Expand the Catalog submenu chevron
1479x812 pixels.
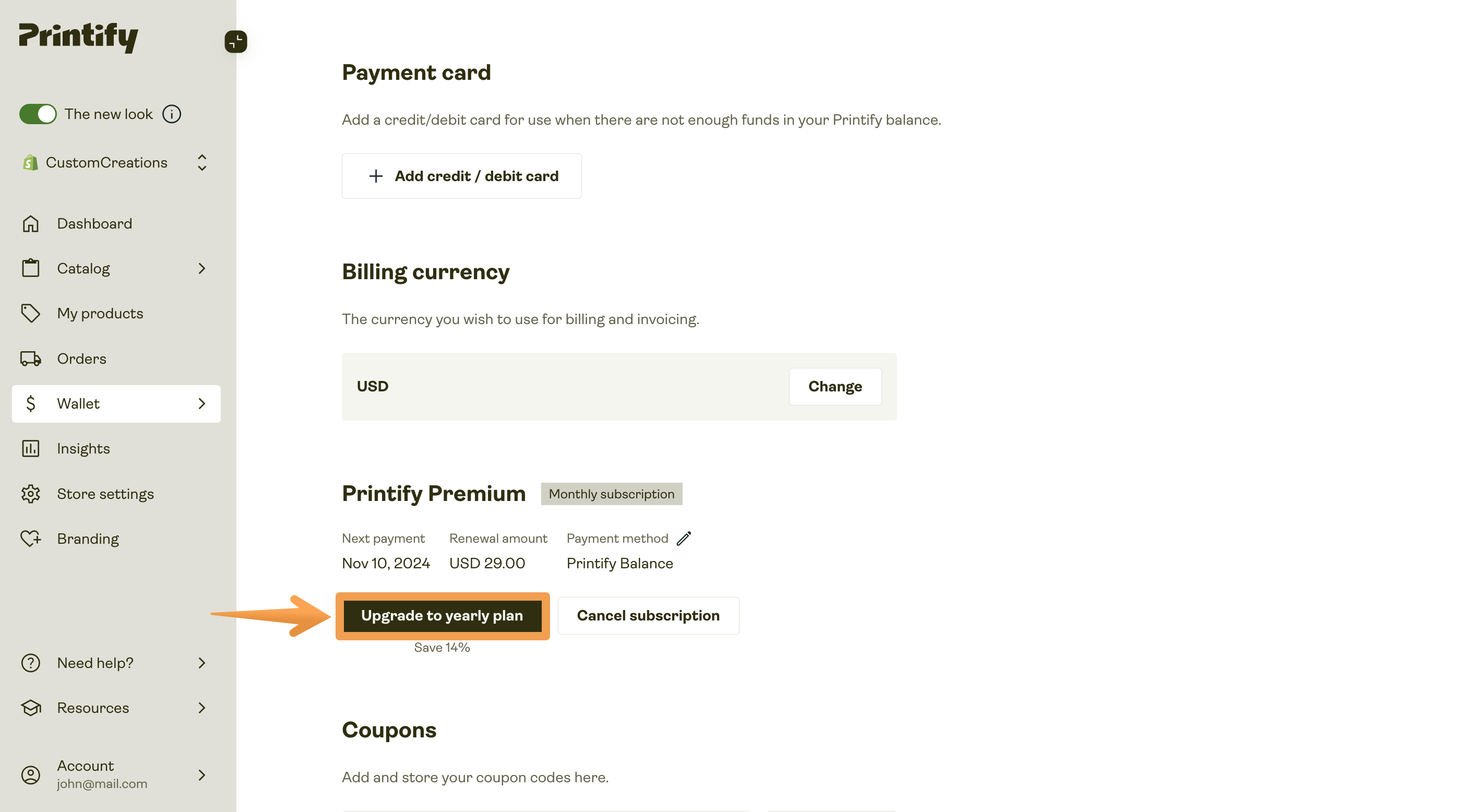(x=201, y=268)
